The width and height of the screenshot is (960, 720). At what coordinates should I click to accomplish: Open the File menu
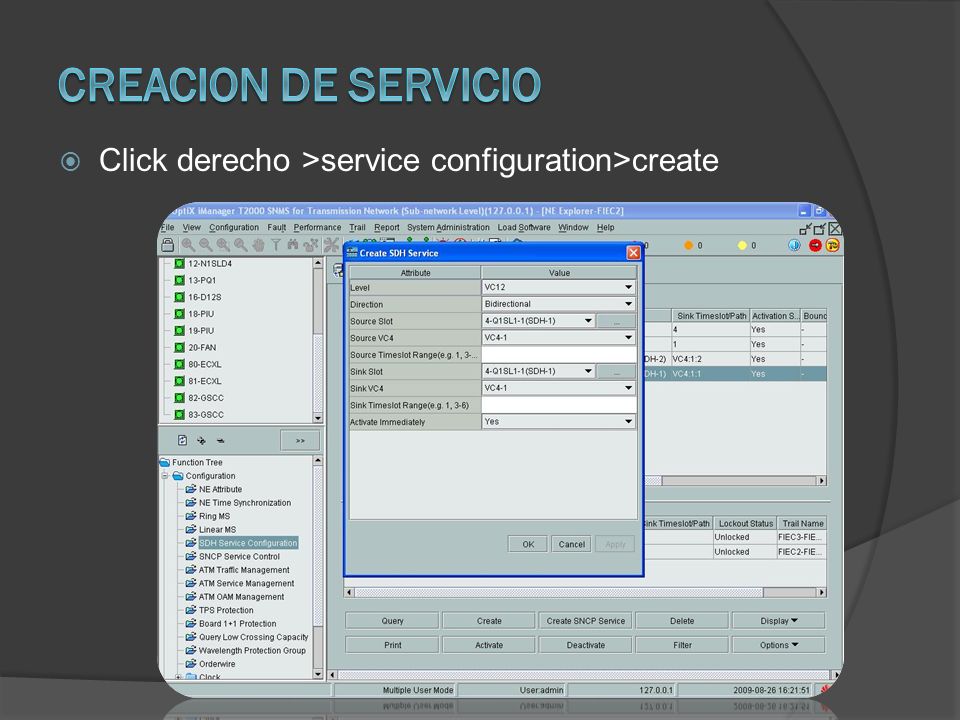point(168,227)
